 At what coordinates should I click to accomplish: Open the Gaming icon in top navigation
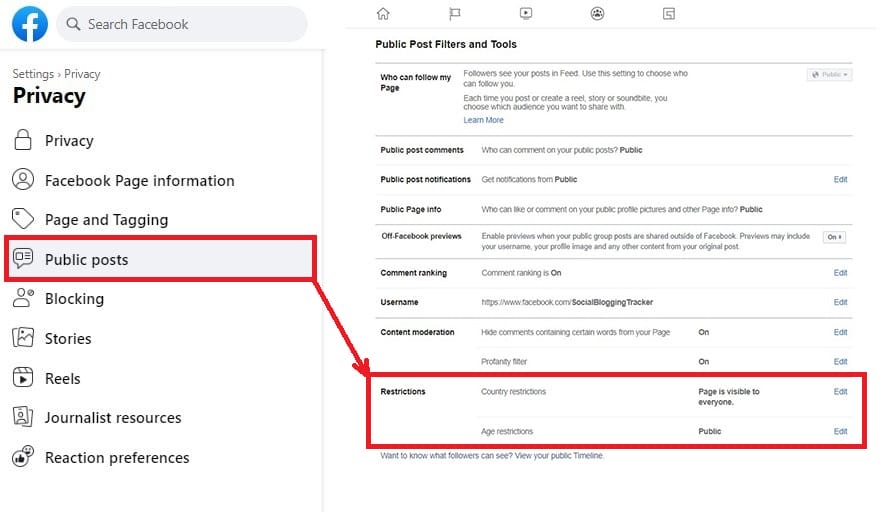click(669, 14)
